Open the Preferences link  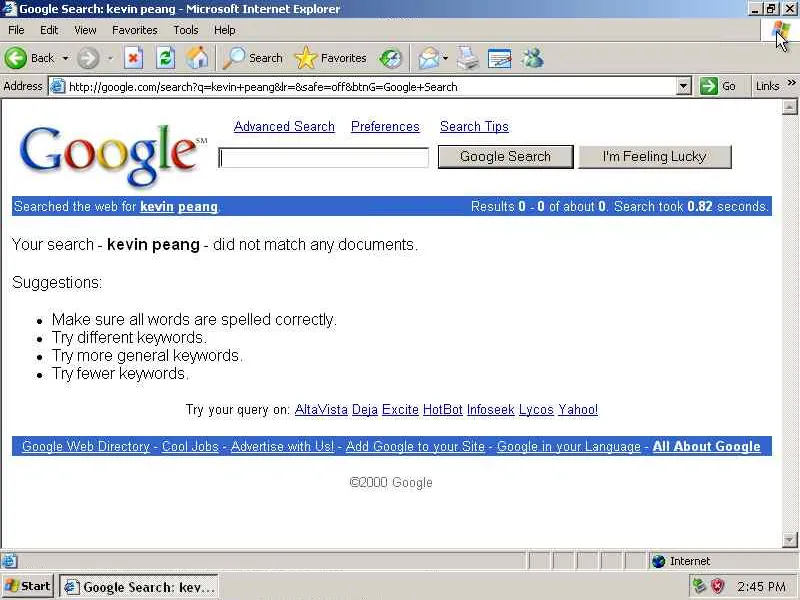(385, 127)
